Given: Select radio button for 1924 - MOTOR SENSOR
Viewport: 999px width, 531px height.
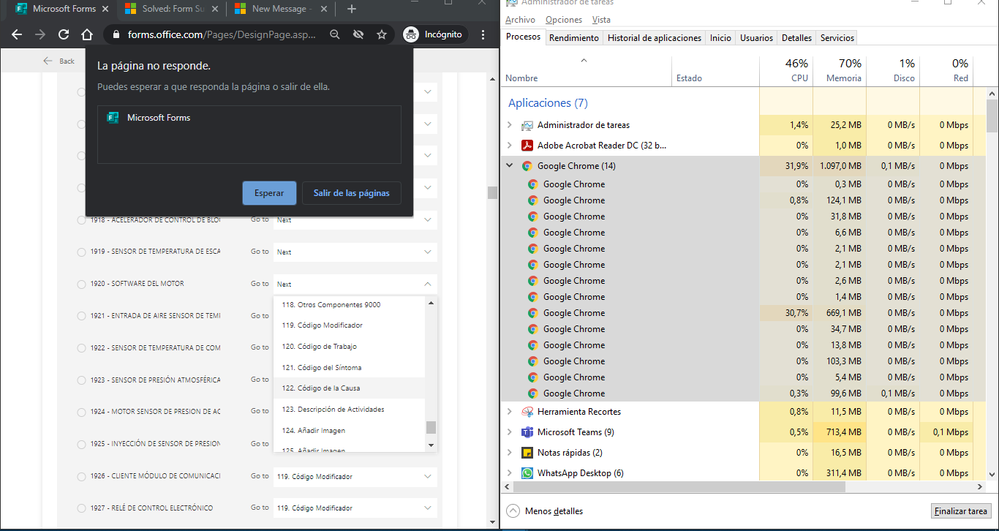Looking at the screenshot, I should [x=81, y=412].
